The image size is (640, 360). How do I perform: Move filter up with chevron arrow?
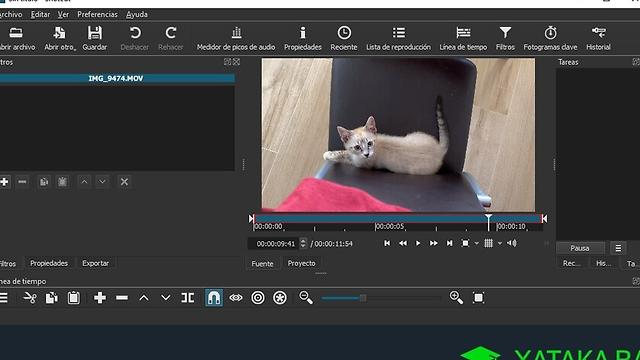84,182
